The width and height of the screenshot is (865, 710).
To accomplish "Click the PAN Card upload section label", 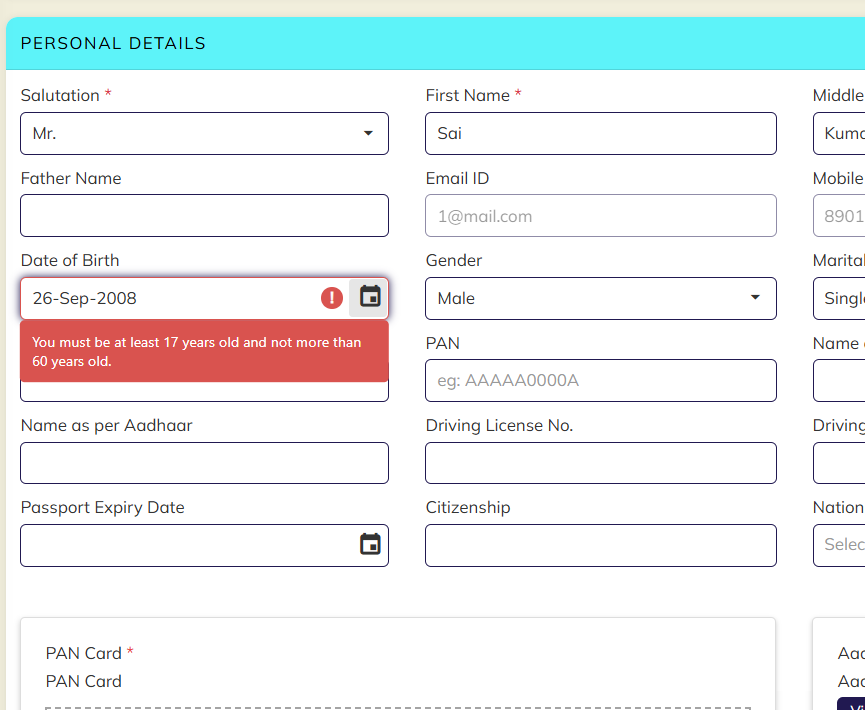I will pyautogui.click(x=84, y=654).
